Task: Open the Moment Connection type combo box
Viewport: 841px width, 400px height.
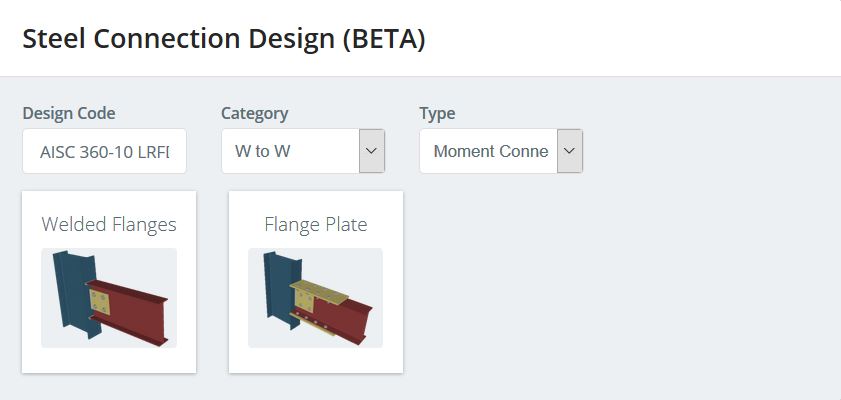Action: tap(501, 151)
